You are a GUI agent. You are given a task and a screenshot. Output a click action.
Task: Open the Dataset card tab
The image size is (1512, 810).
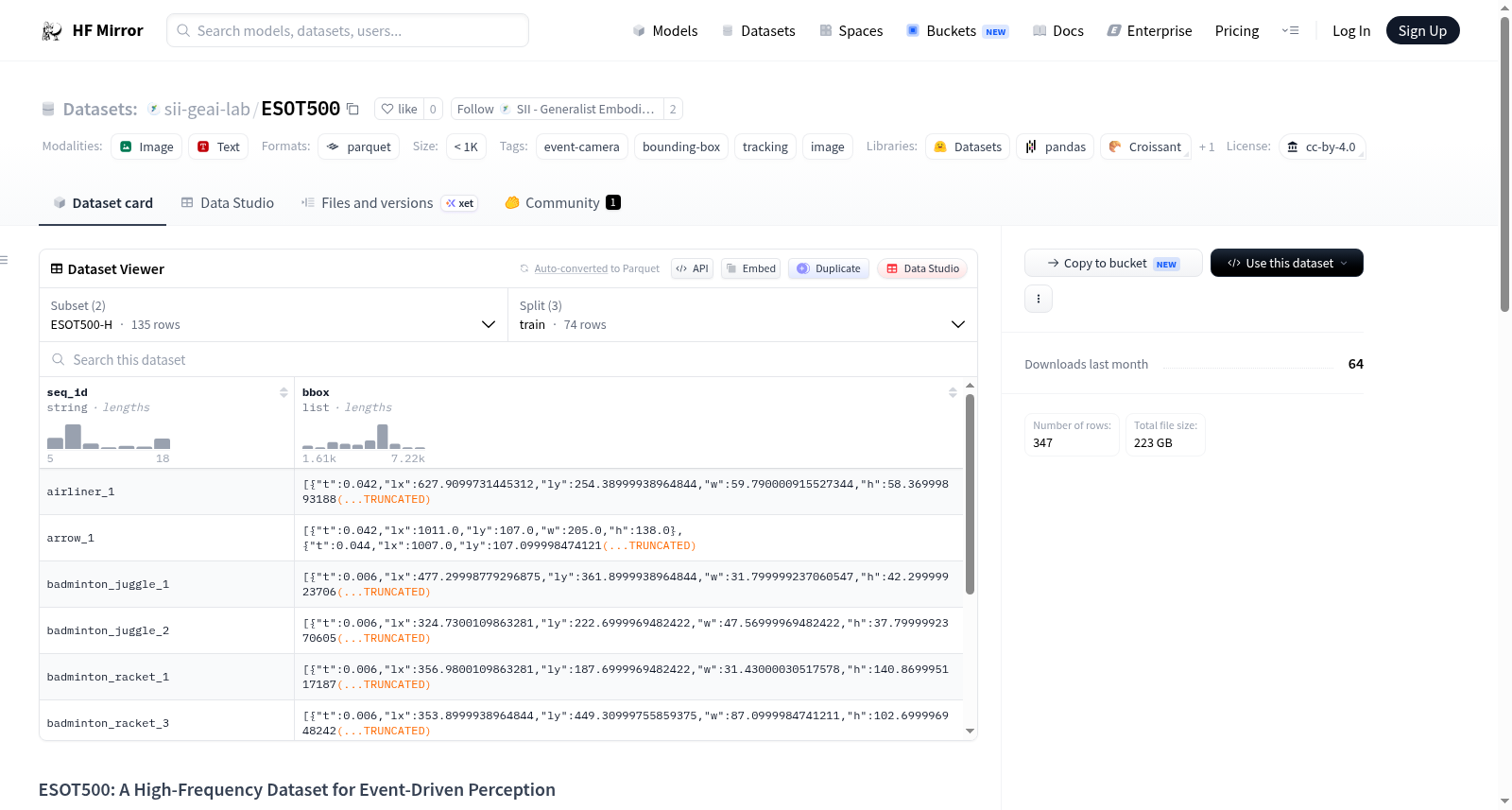103,203
